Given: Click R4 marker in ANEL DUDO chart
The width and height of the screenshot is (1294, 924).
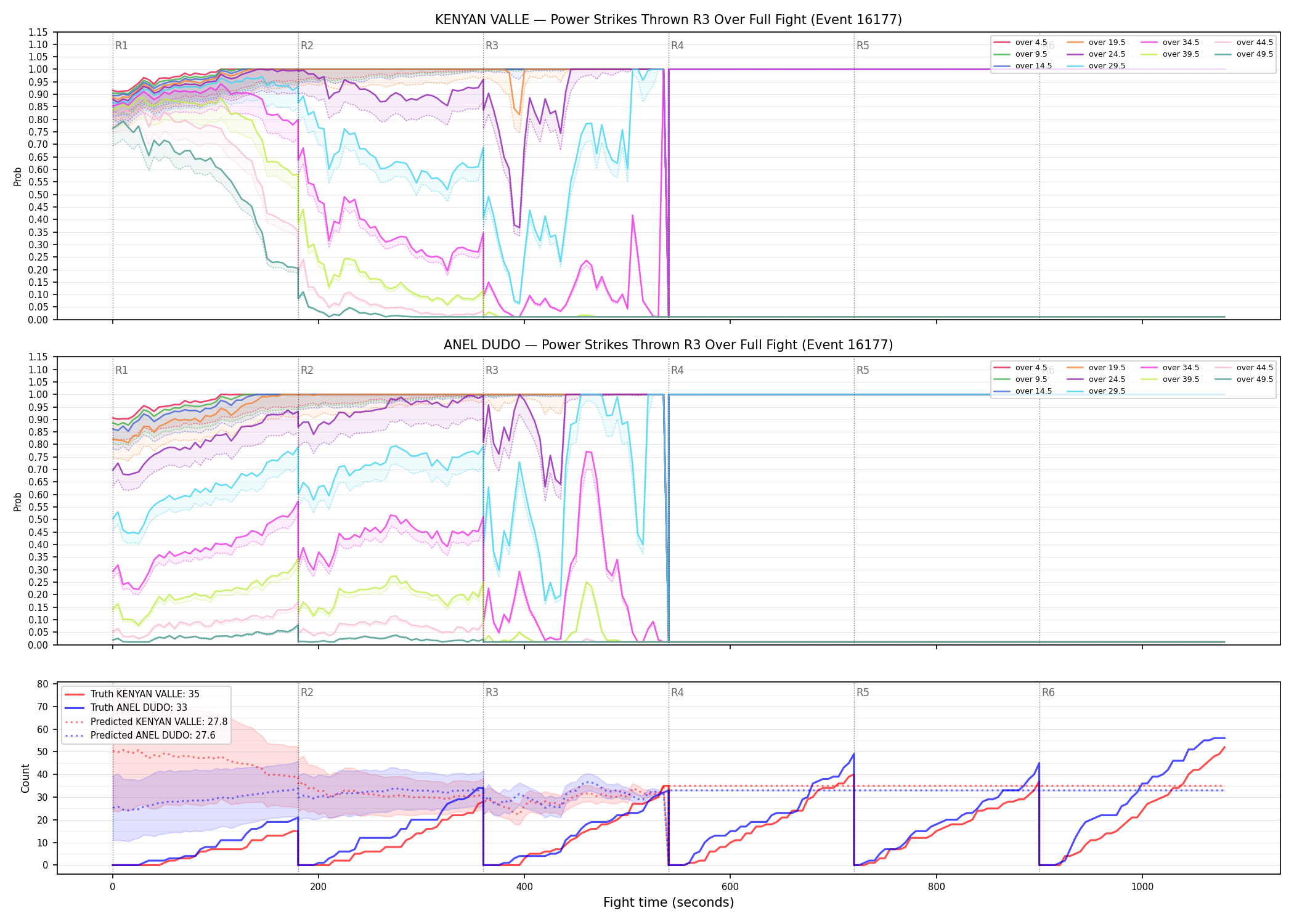Looking at the screenshot, I should pyautogui.click(x=677, y=370).
